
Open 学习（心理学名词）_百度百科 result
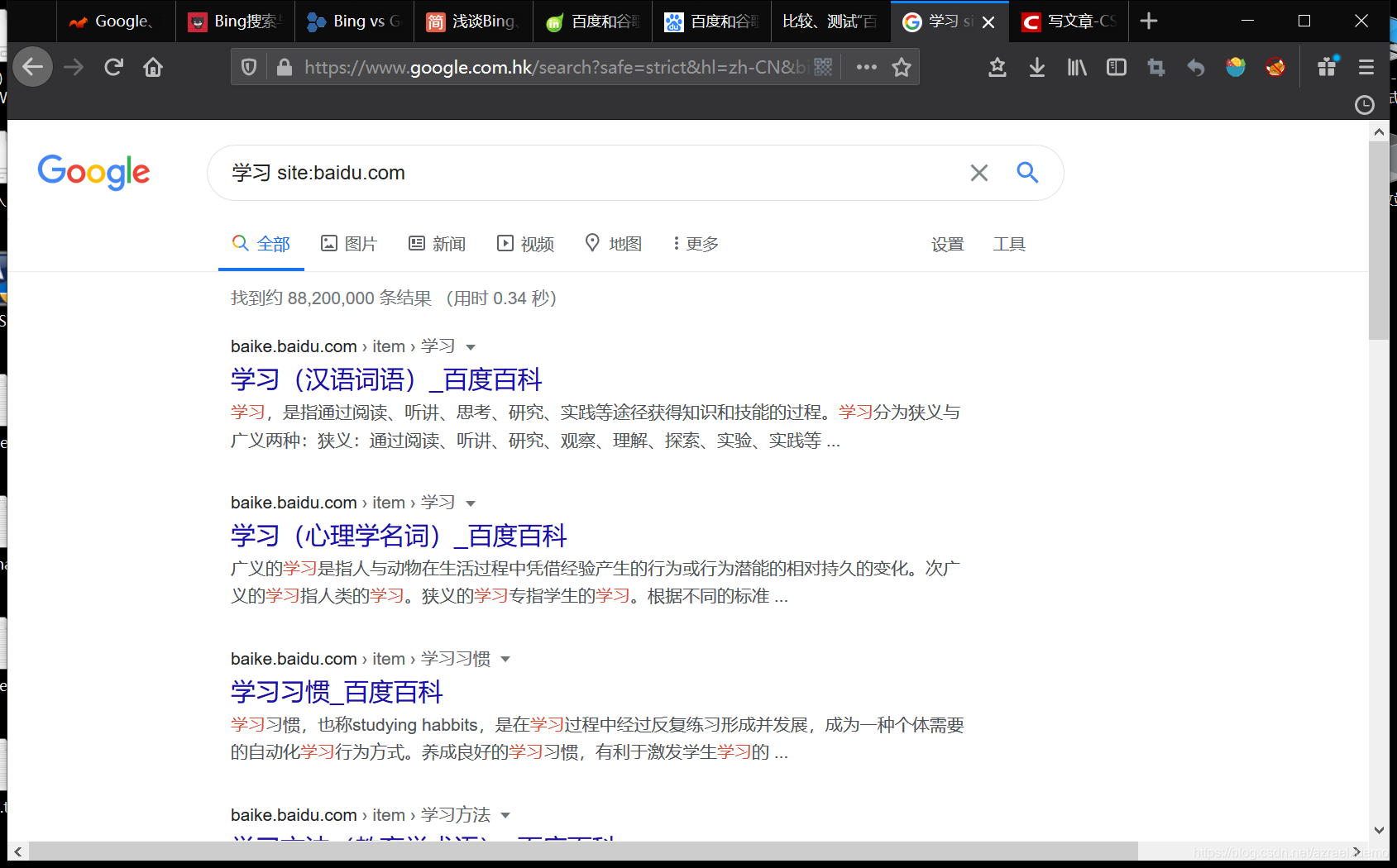pyautogui.click(x=399, y=536)
